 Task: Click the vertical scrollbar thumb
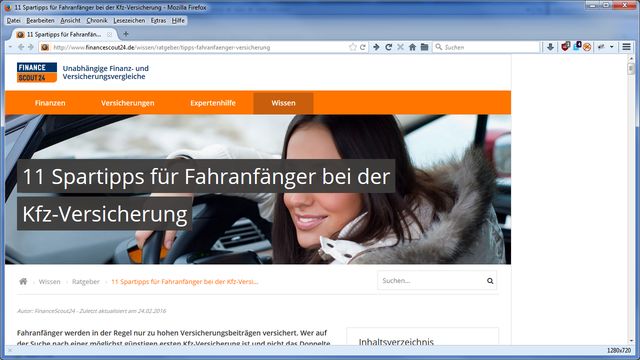pyautogui.click(x=631, y=68)
